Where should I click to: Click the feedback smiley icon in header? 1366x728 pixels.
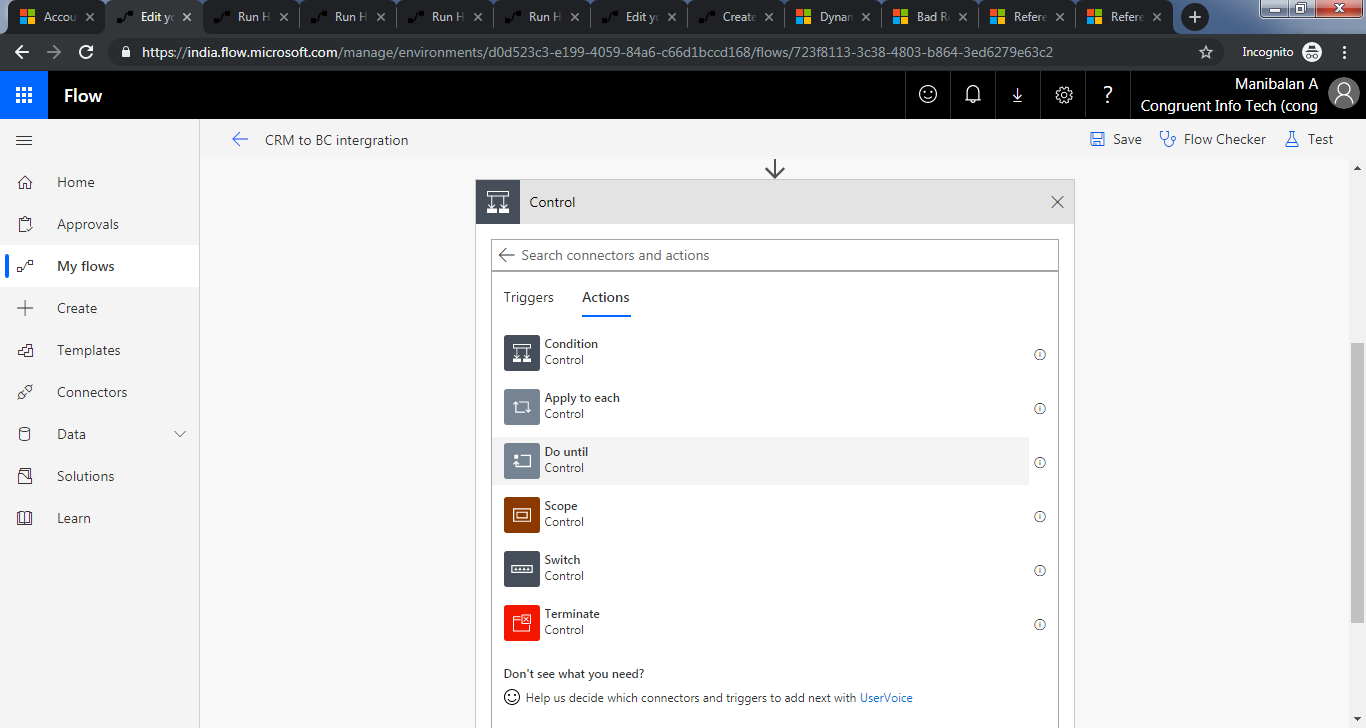click(928, 95)
